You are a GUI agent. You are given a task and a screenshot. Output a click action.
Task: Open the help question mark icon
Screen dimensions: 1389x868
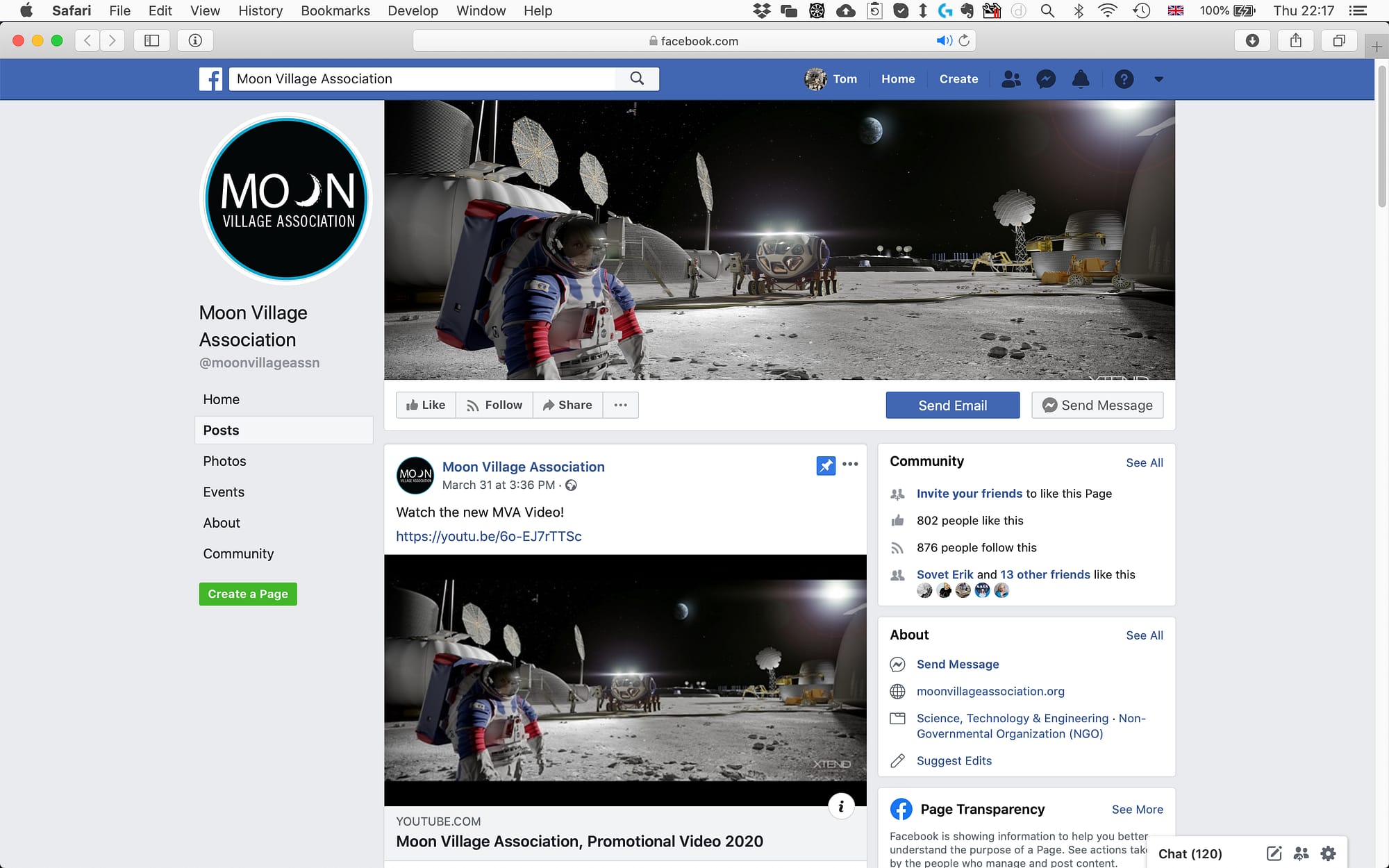[x=1124, y=79]
